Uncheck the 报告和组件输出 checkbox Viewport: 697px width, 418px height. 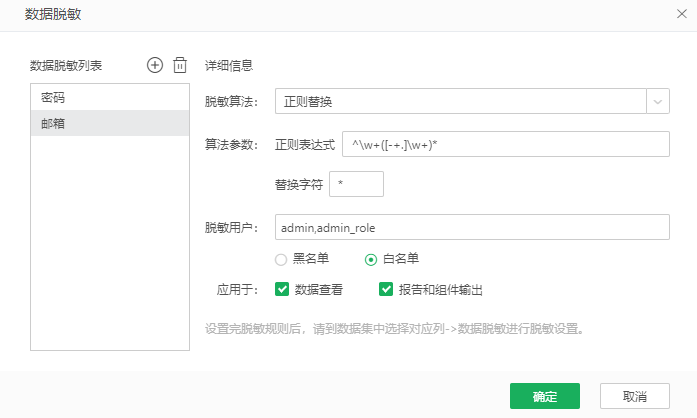pyautogui.click(x=386, y=289)
